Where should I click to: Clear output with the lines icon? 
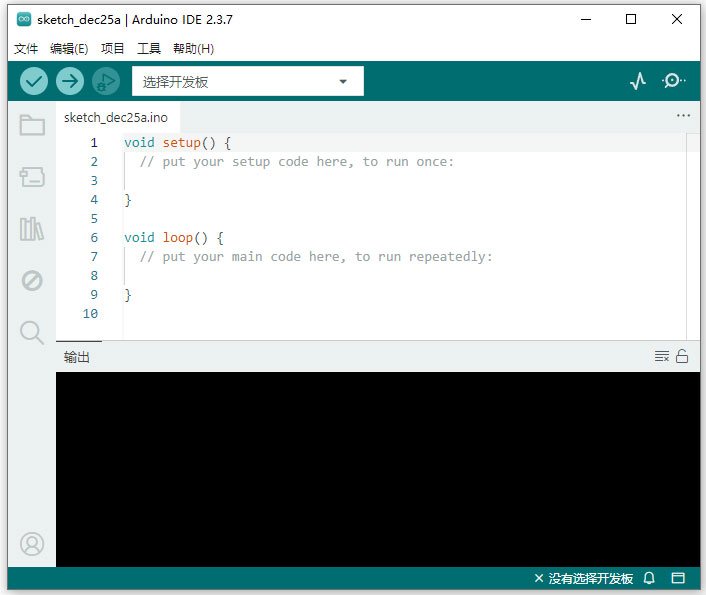(x=661, y=356)
